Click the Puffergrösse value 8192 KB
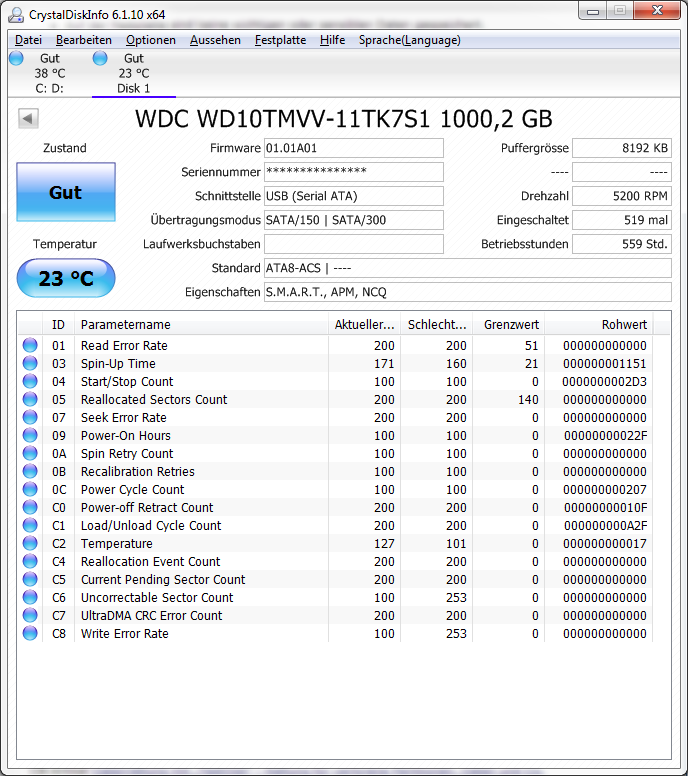The image size is (688, 776). pos(622,148)
